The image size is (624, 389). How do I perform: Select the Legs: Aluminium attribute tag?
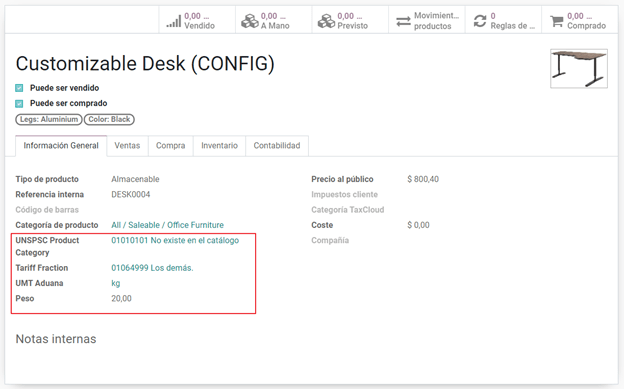(49, 119)
